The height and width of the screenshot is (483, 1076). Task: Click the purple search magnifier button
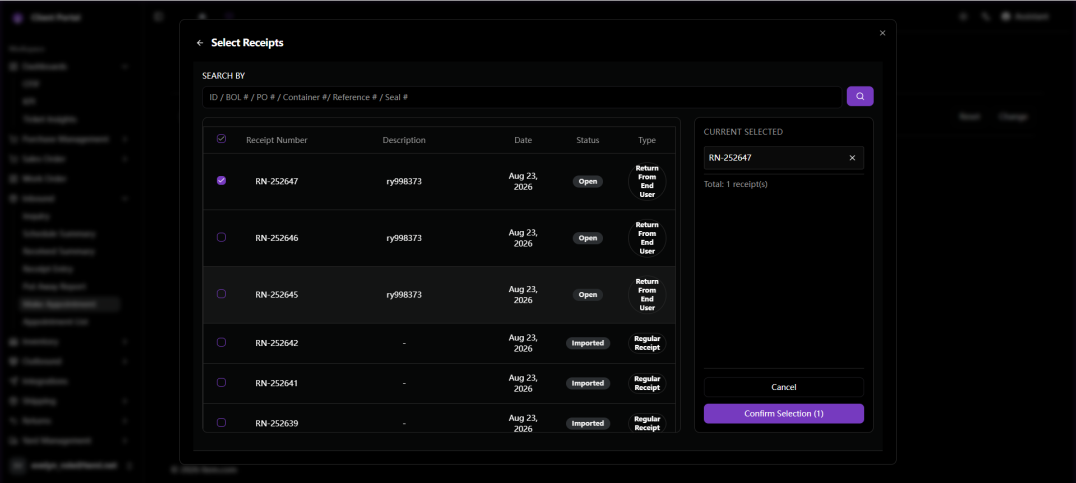click(x=860, y=96)
